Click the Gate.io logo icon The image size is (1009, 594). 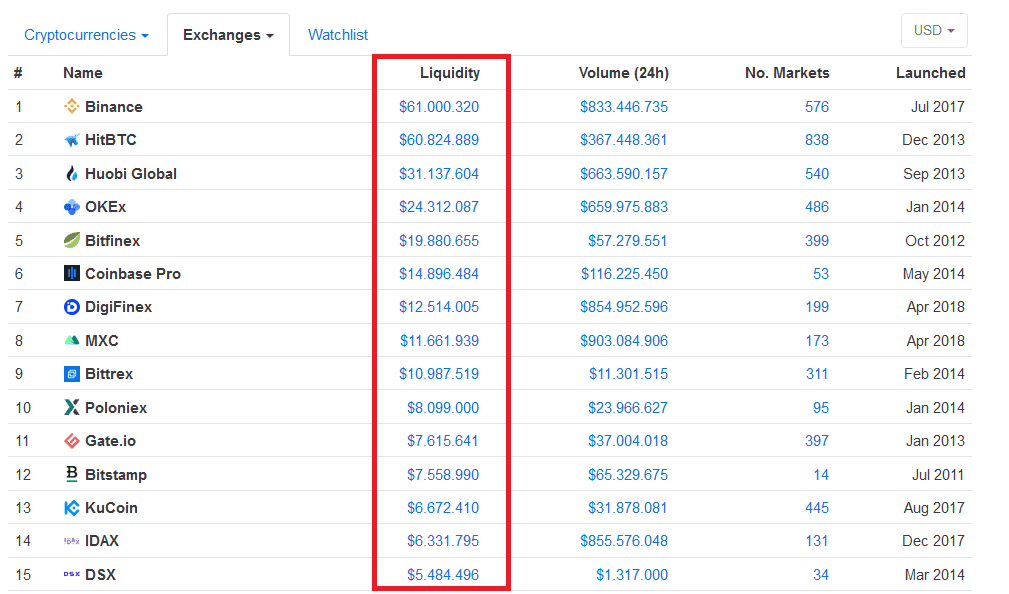point(71,441)
